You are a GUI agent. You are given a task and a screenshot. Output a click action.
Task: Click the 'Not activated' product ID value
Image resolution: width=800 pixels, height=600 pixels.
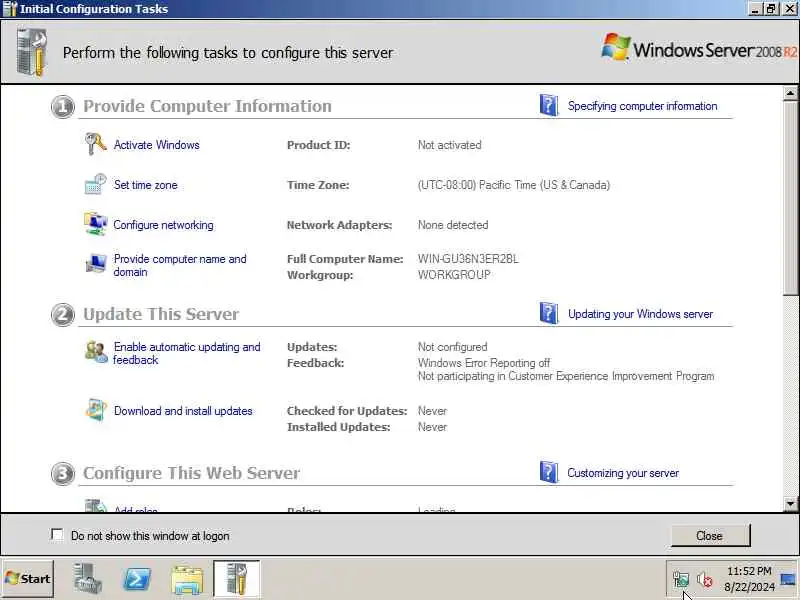449,145
